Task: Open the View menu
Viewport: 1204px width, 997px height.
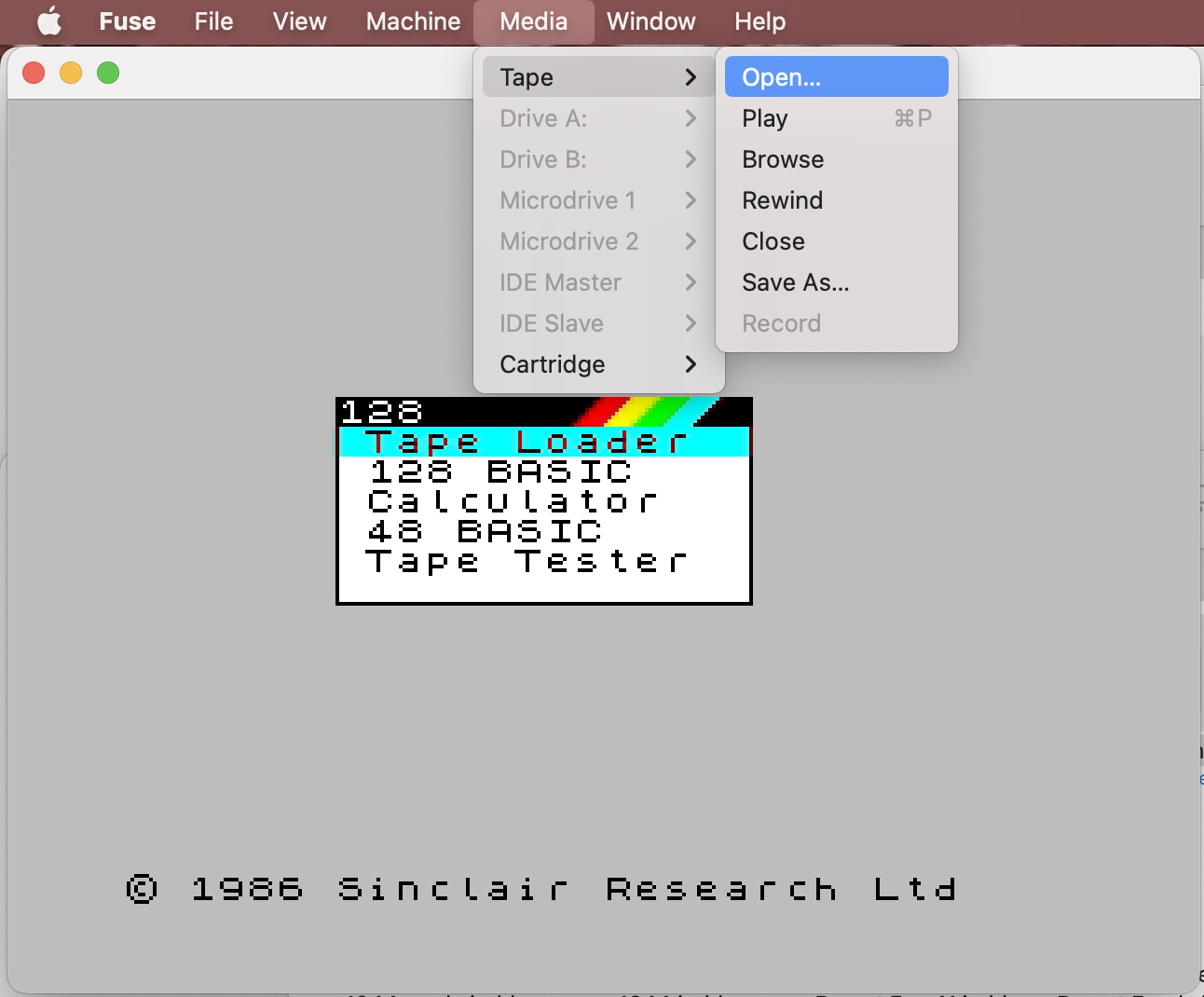Action: 299,20
